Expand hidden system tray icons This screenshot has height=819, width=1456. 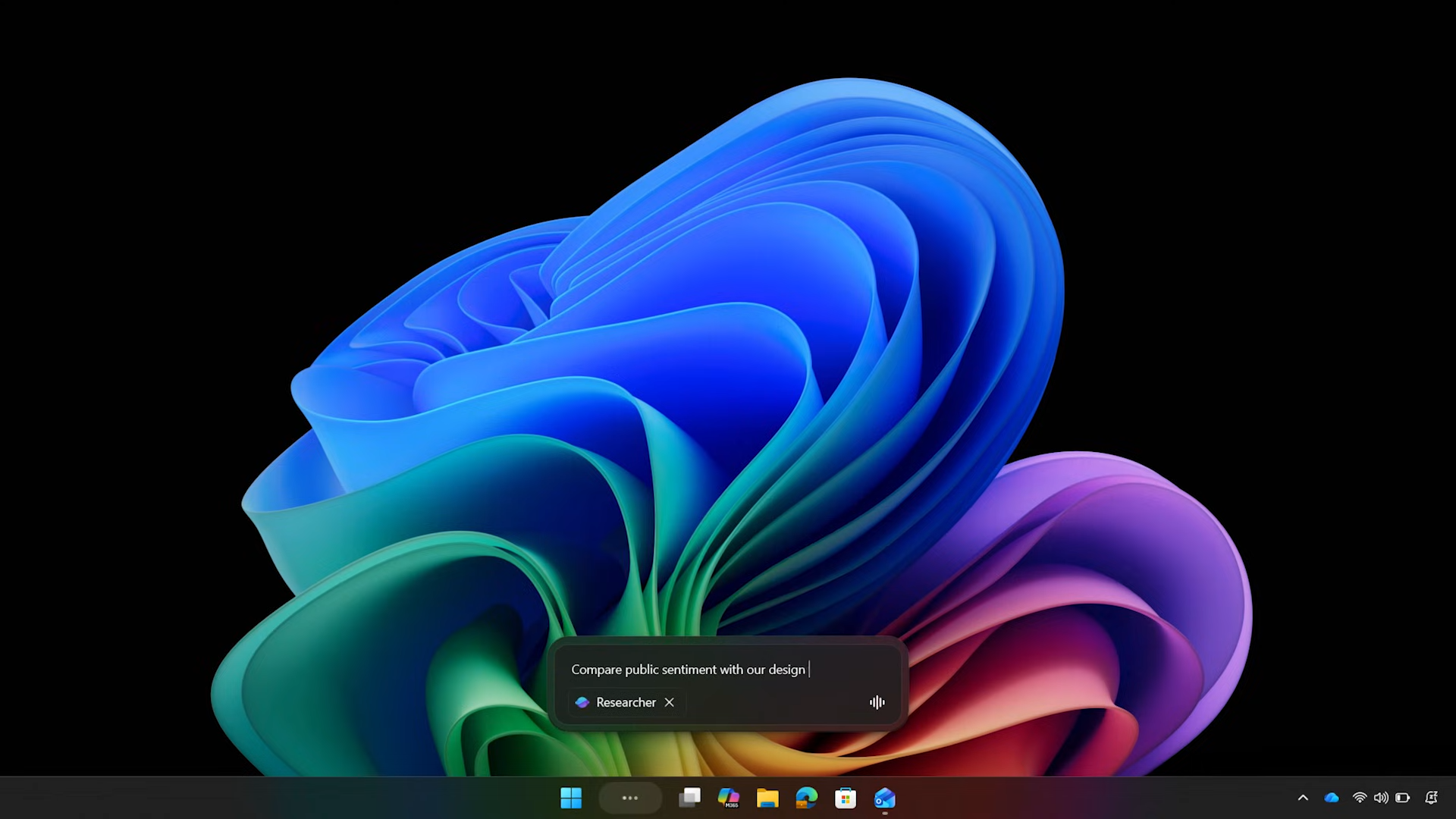1303,798
